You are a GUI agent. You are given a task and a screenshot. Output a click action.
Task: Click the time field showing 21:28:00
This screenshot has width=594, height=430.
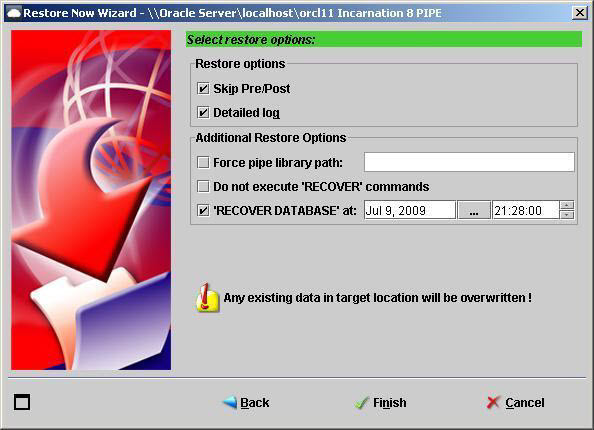pos(525,210)
